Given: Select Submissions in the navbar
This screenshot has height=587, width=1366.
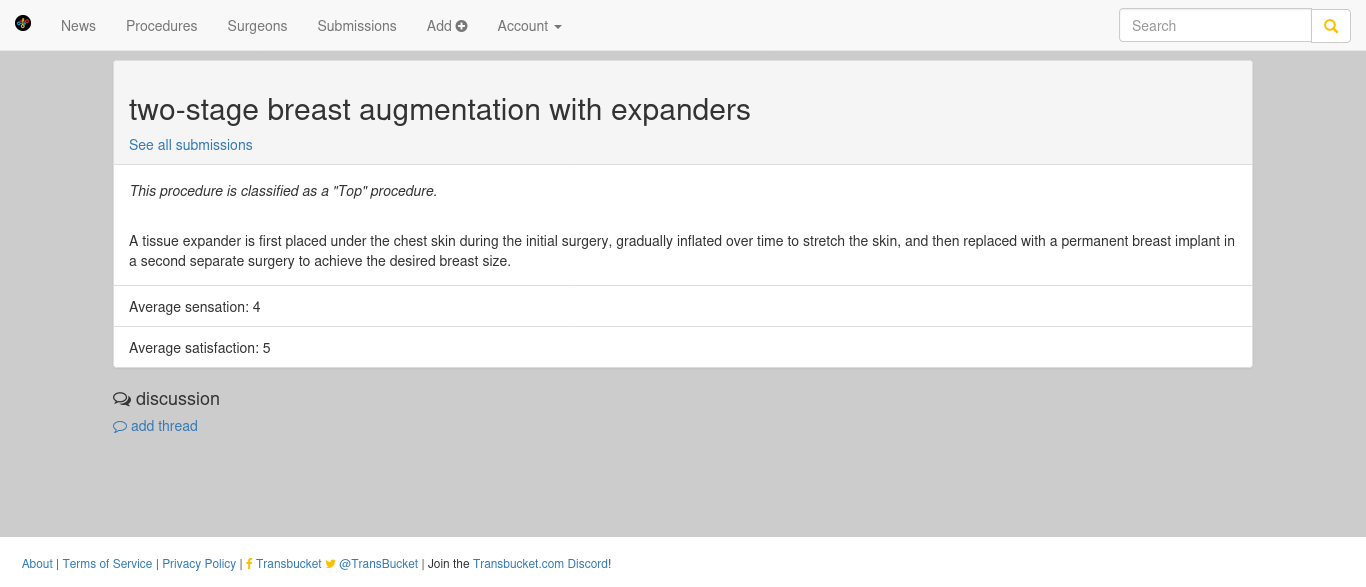Looking at the screenshot, I should pyautogui.click(x=357, y=26).
